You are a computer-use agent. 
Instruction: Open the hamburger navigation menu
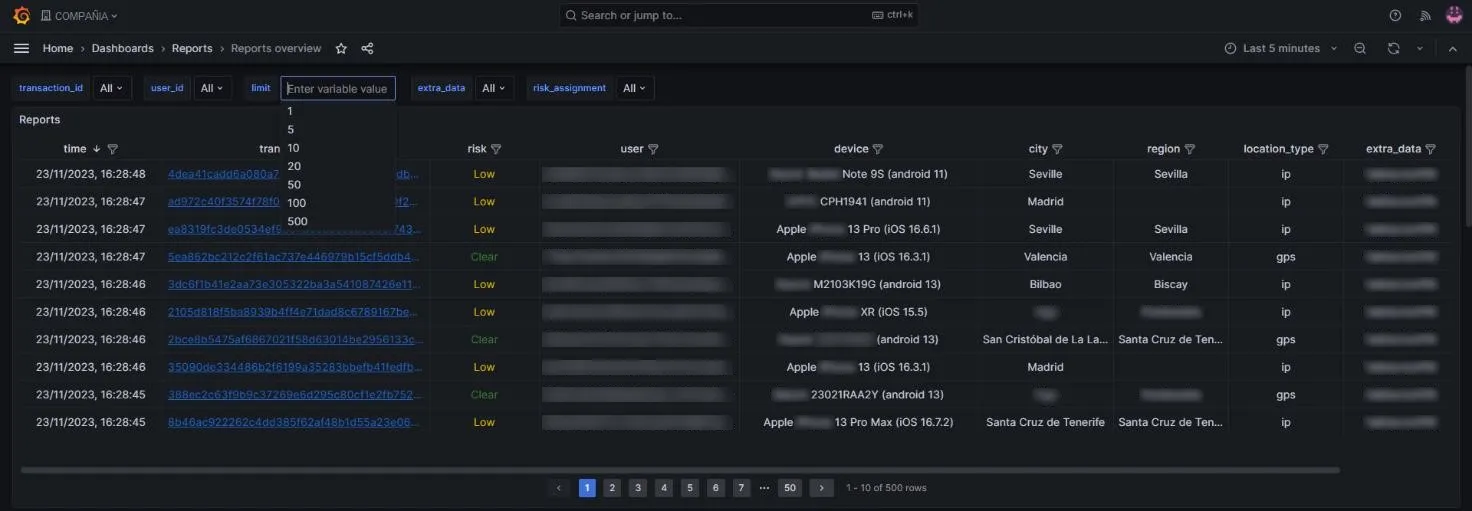click(21, 48)
